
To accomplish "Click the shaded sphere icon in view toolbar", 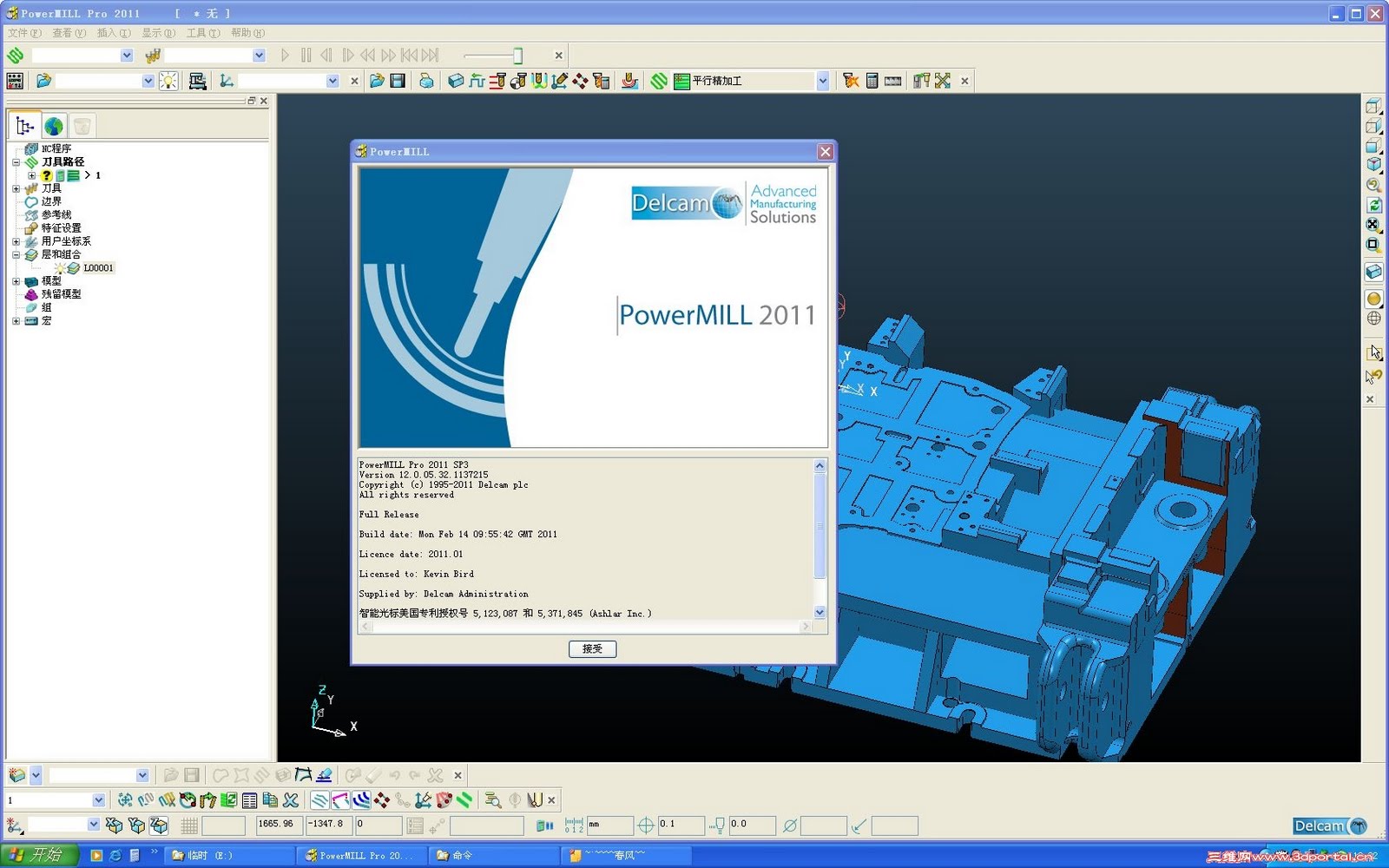I will tap(1373, 299).
